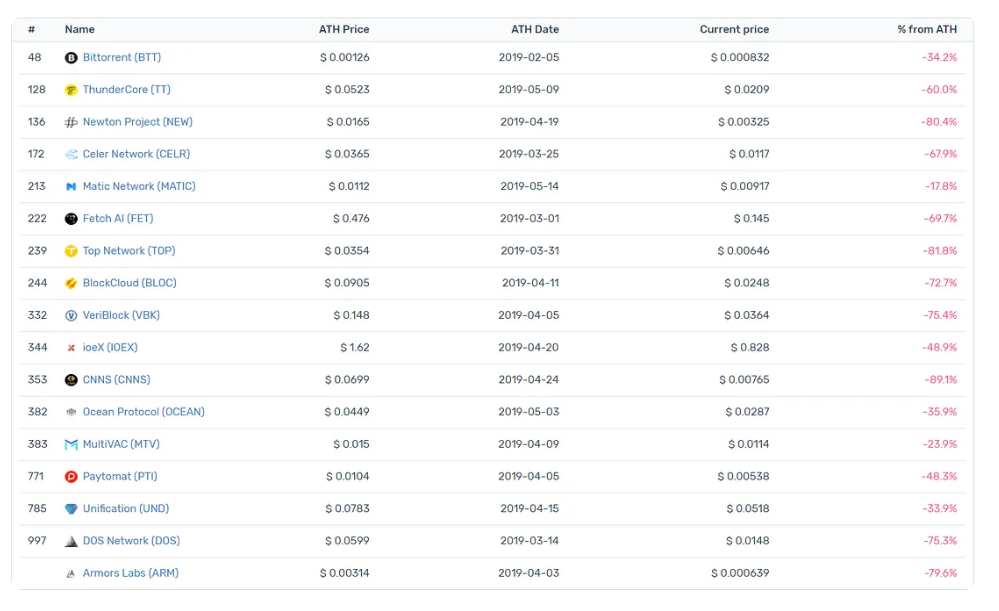
Task: Click the Top Network yellow icon
Action: (x=71, y=251)
